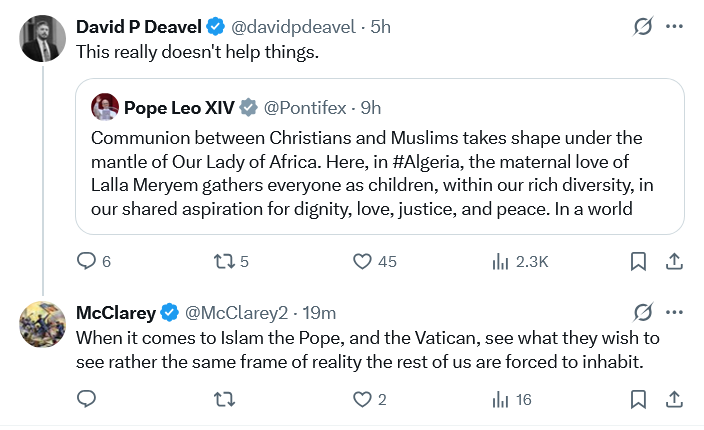
Task: View analytics for David Deavel's 2.3K views
Action: (501, 262)
